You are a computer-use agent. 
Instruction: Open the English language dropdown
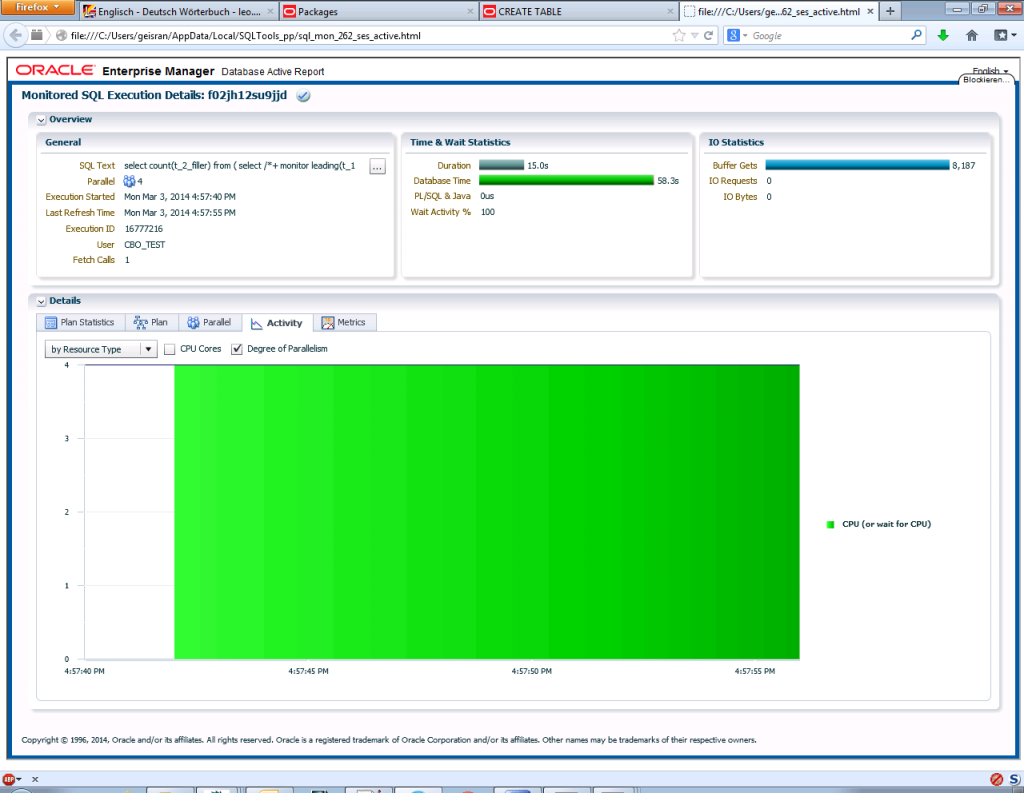click(x=989, y=70)
